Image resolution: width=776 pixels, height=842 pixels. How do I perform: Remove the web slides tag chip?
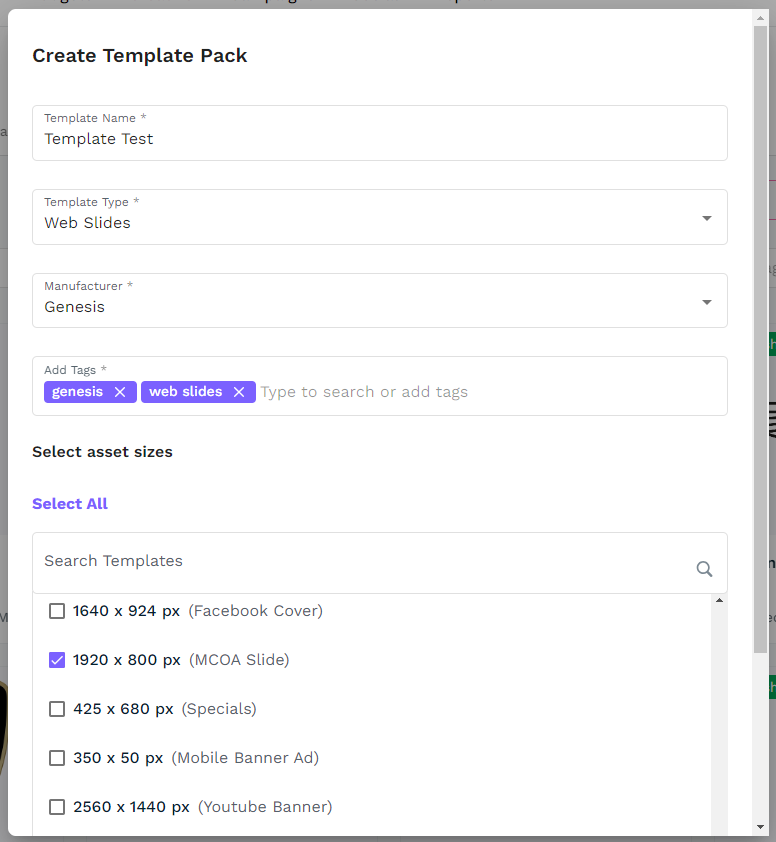(239, 392)
